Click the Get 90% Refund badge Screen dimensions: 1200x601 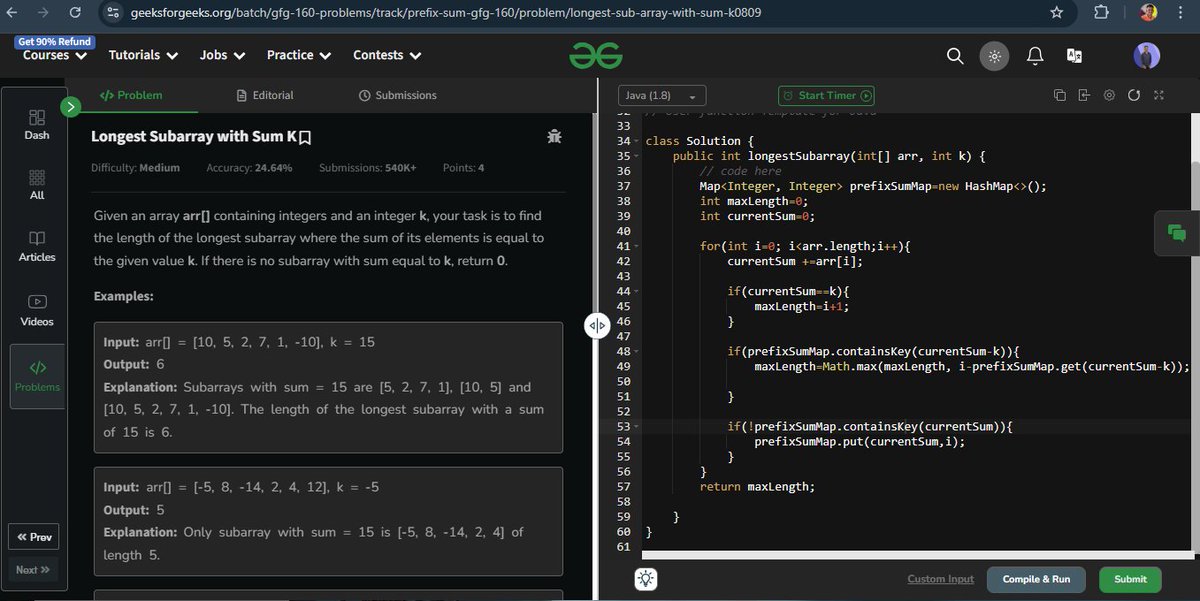(x=55, y=42)
